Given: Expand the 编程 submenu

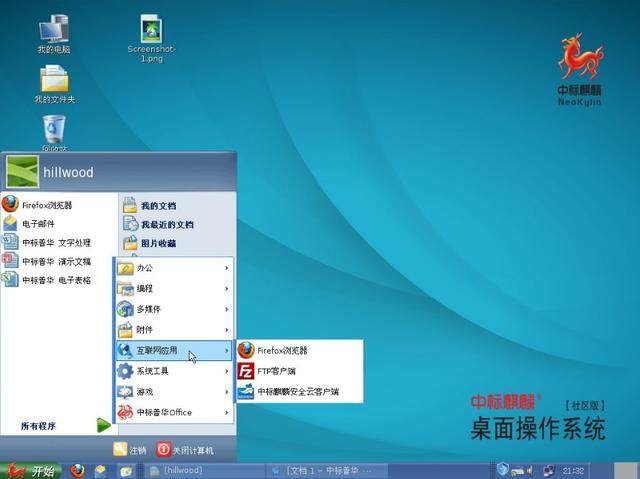Looking at the screenshot, I should pos(174,288).
